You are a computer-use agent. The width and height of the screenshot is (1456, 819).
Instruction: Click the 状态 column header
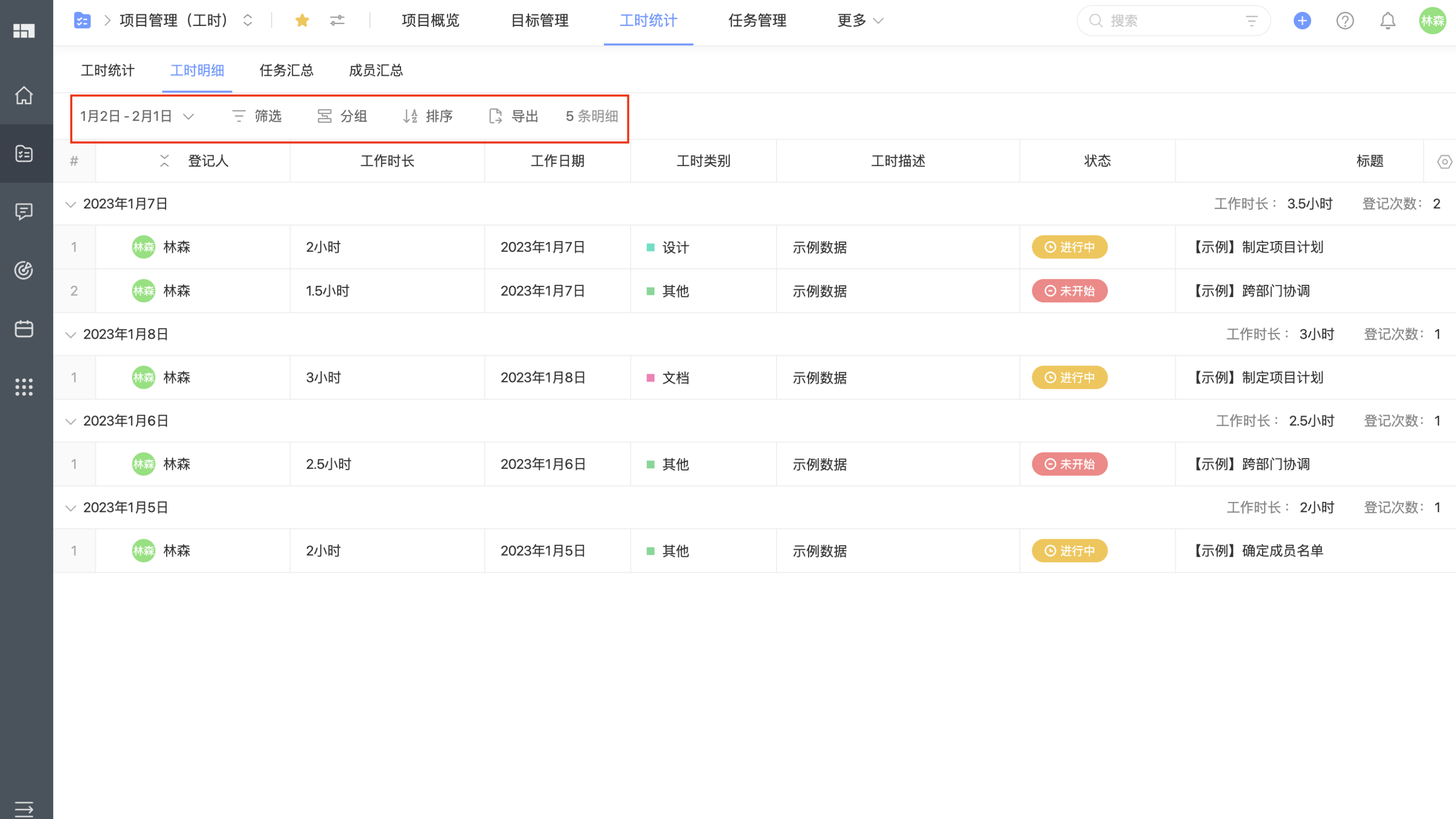tap(1097, 161)
